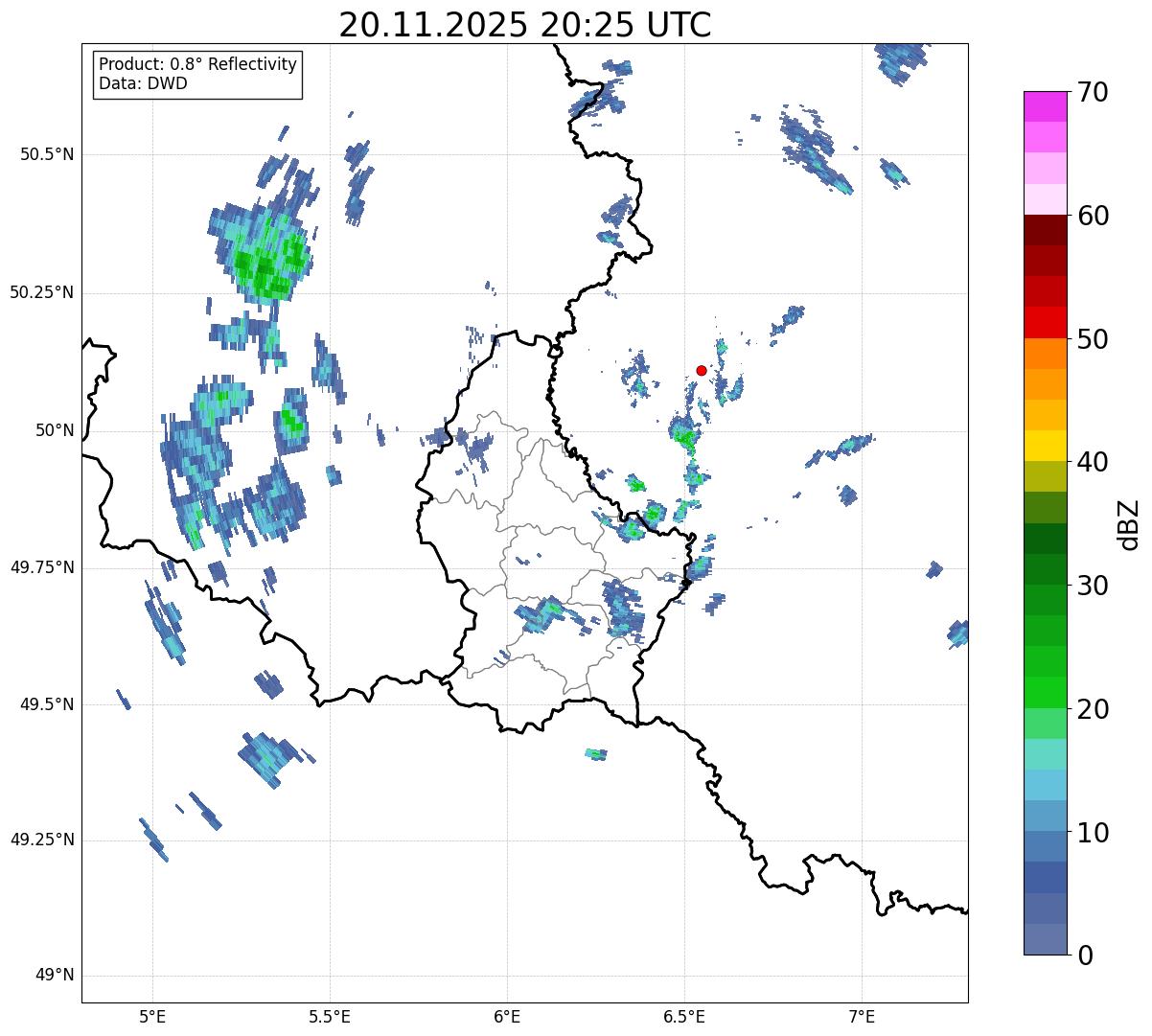Click the "Data: DWD" text
1152x1036 pixels.
[143, 83]
